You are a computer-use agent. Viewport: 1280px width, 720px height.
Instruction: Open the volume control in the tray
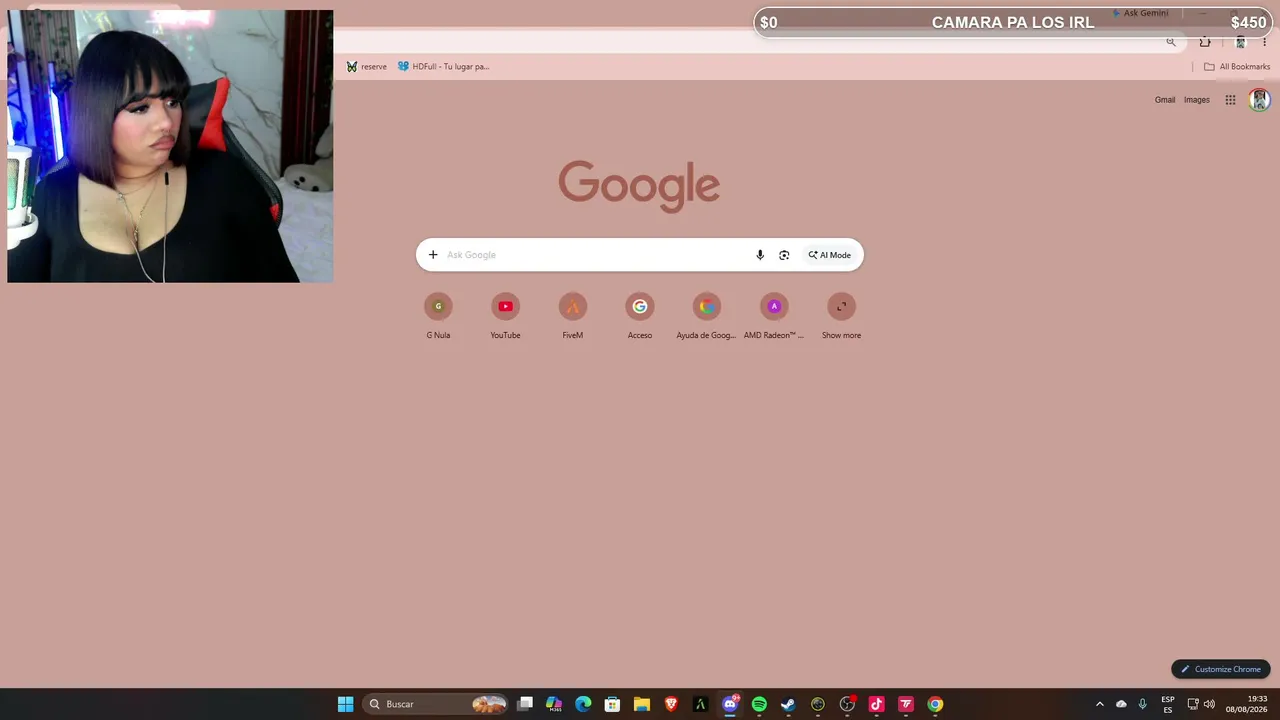(x=1209, y=704)
